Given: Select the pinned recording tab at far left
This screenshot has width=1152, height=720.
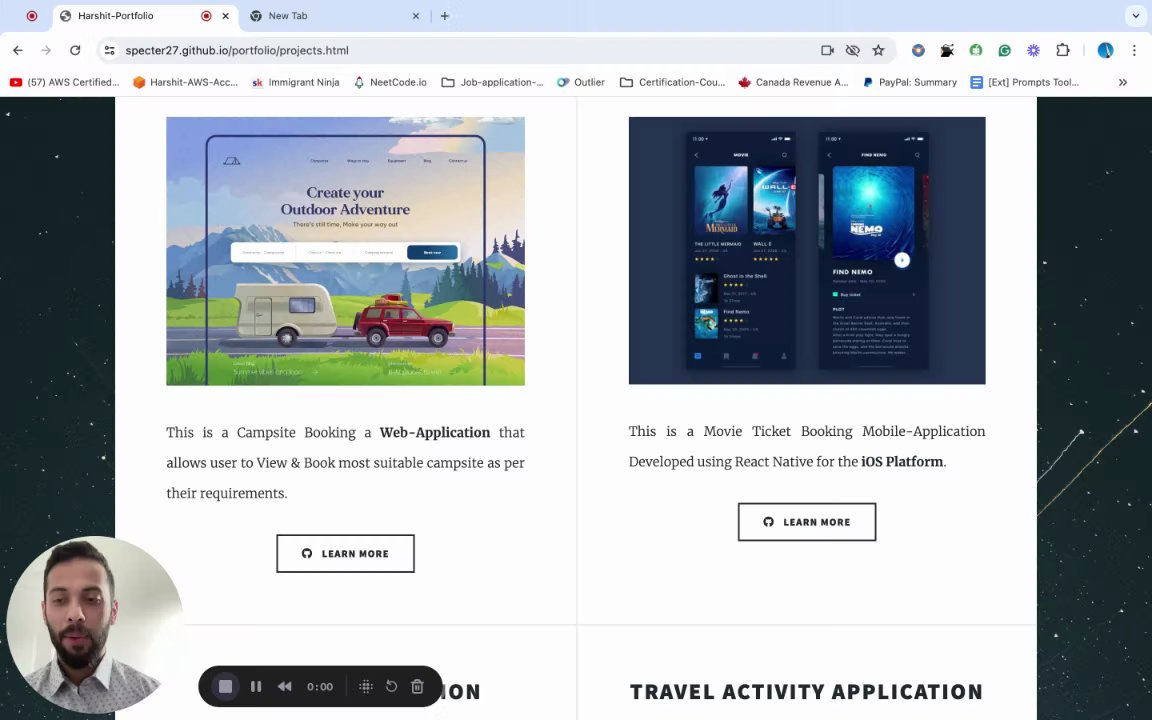Looking at the screenshot, I should [x=32, y=15].
